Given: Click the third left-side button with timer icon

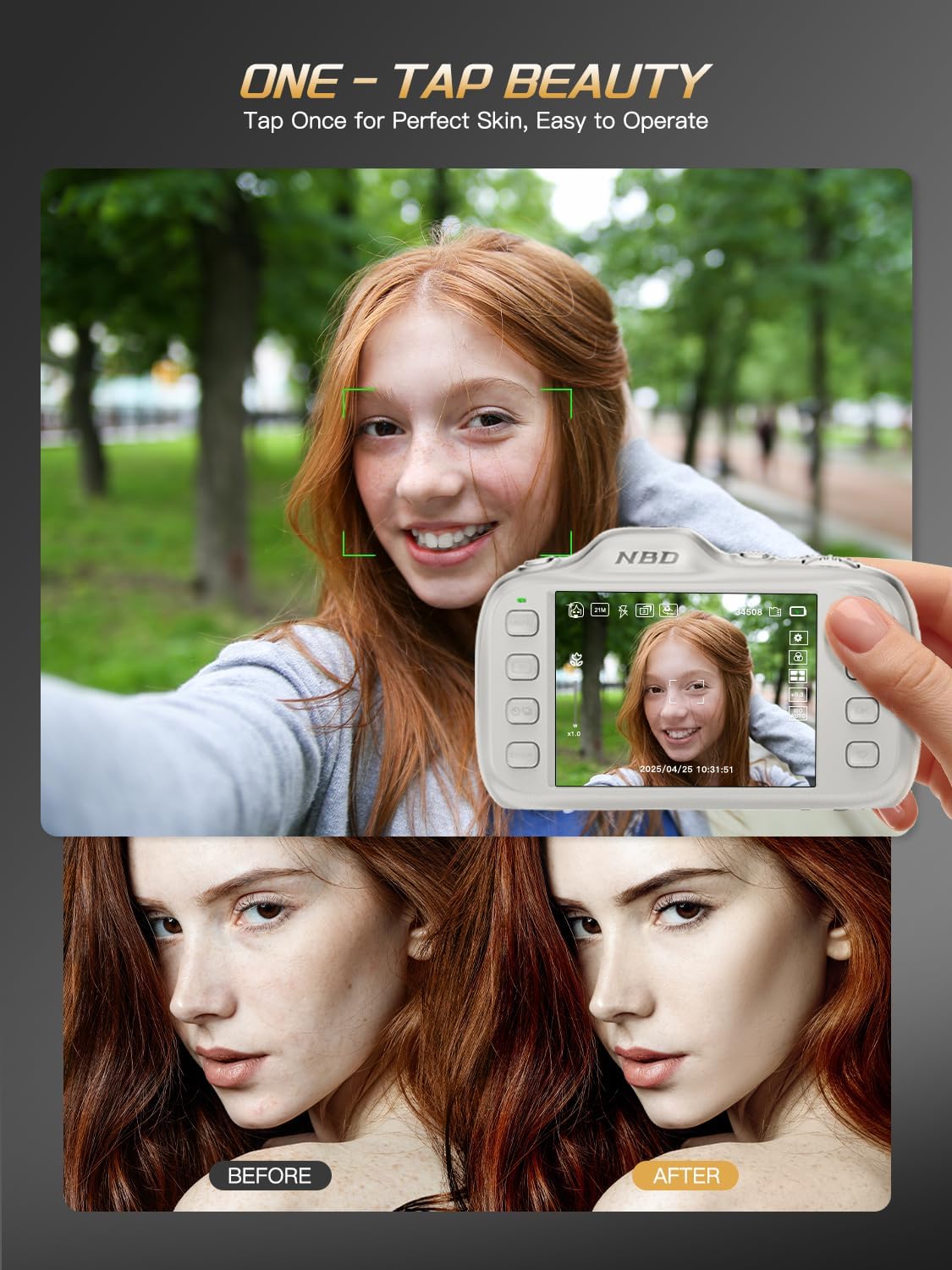Looking at the screenshot, I should (x=522, y=710).
